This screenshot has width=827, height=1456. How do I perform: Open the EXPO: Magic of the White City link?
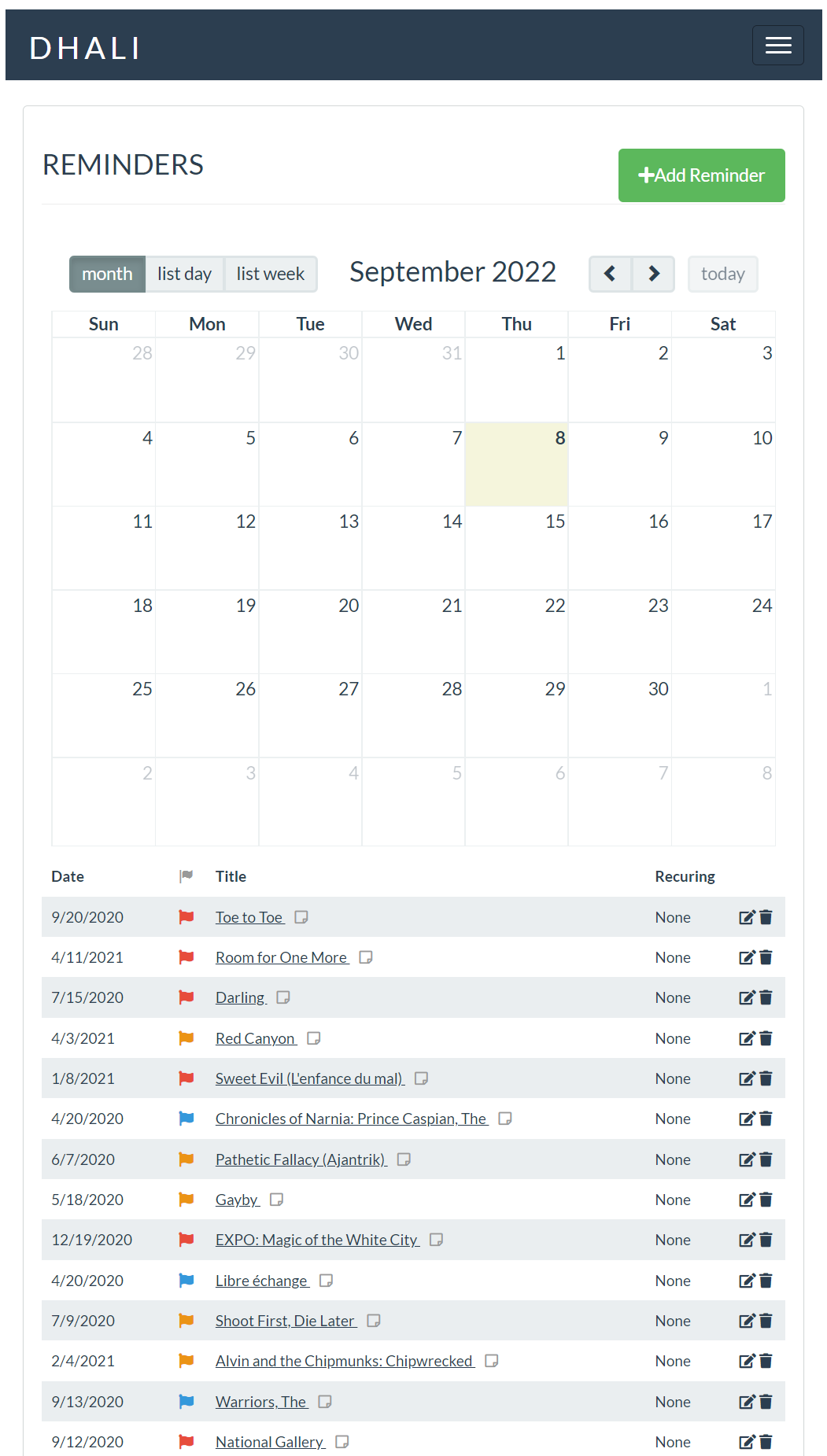[316, 1240]
